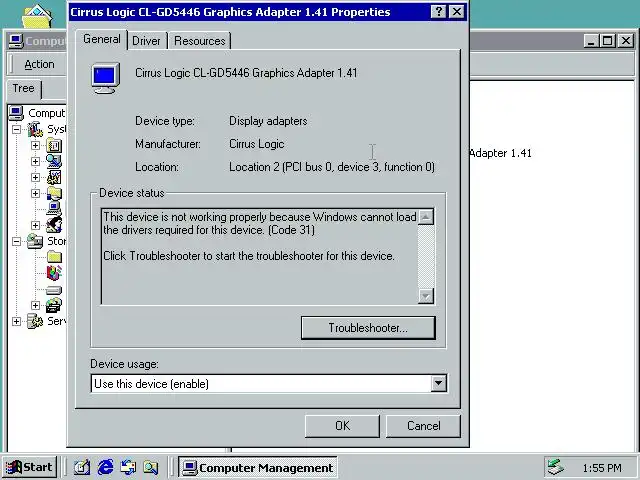Viewport: 640px width, 480px height.
Task: Select the Logical Drives tree icon
Action: (x=54, y=290)
